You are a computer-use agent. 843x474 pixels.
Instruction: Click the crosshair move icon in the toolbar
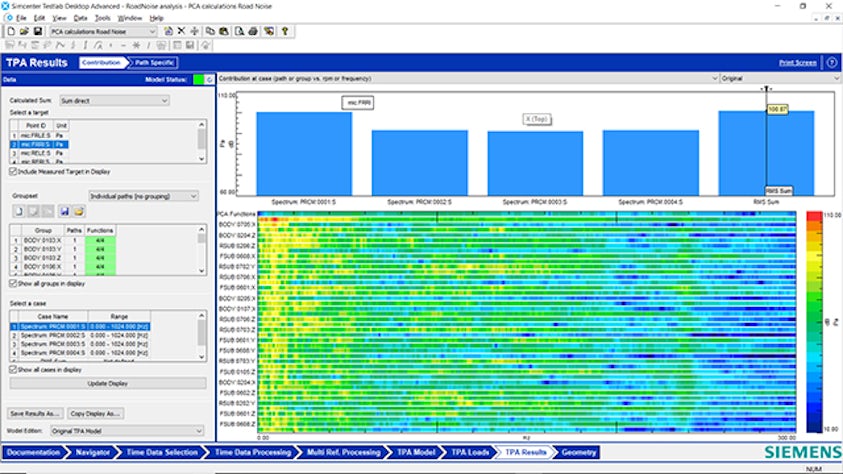tap(195, 31)
